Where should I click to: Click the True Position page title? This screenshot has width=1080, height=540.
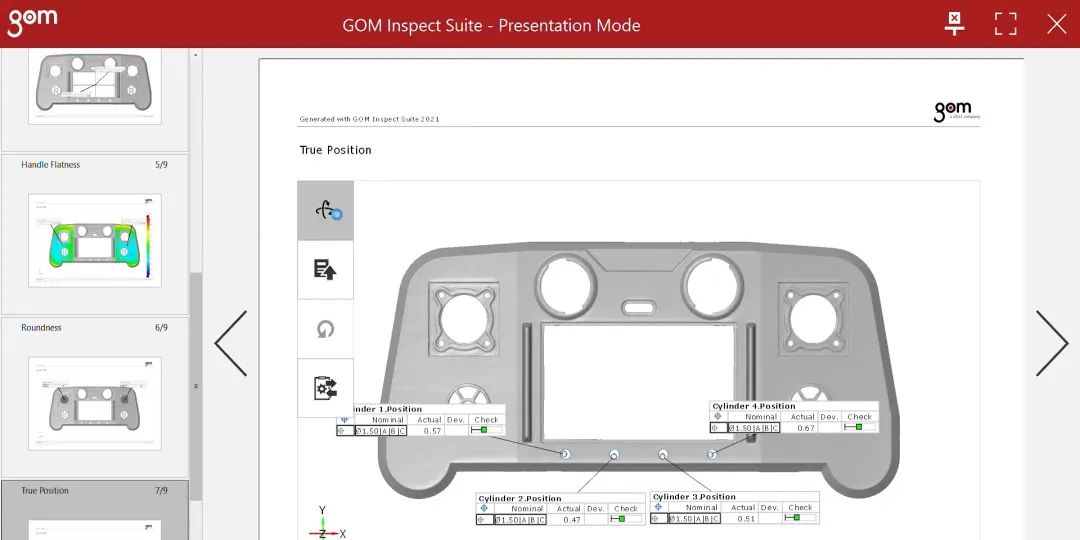click(x=335, y=150)
